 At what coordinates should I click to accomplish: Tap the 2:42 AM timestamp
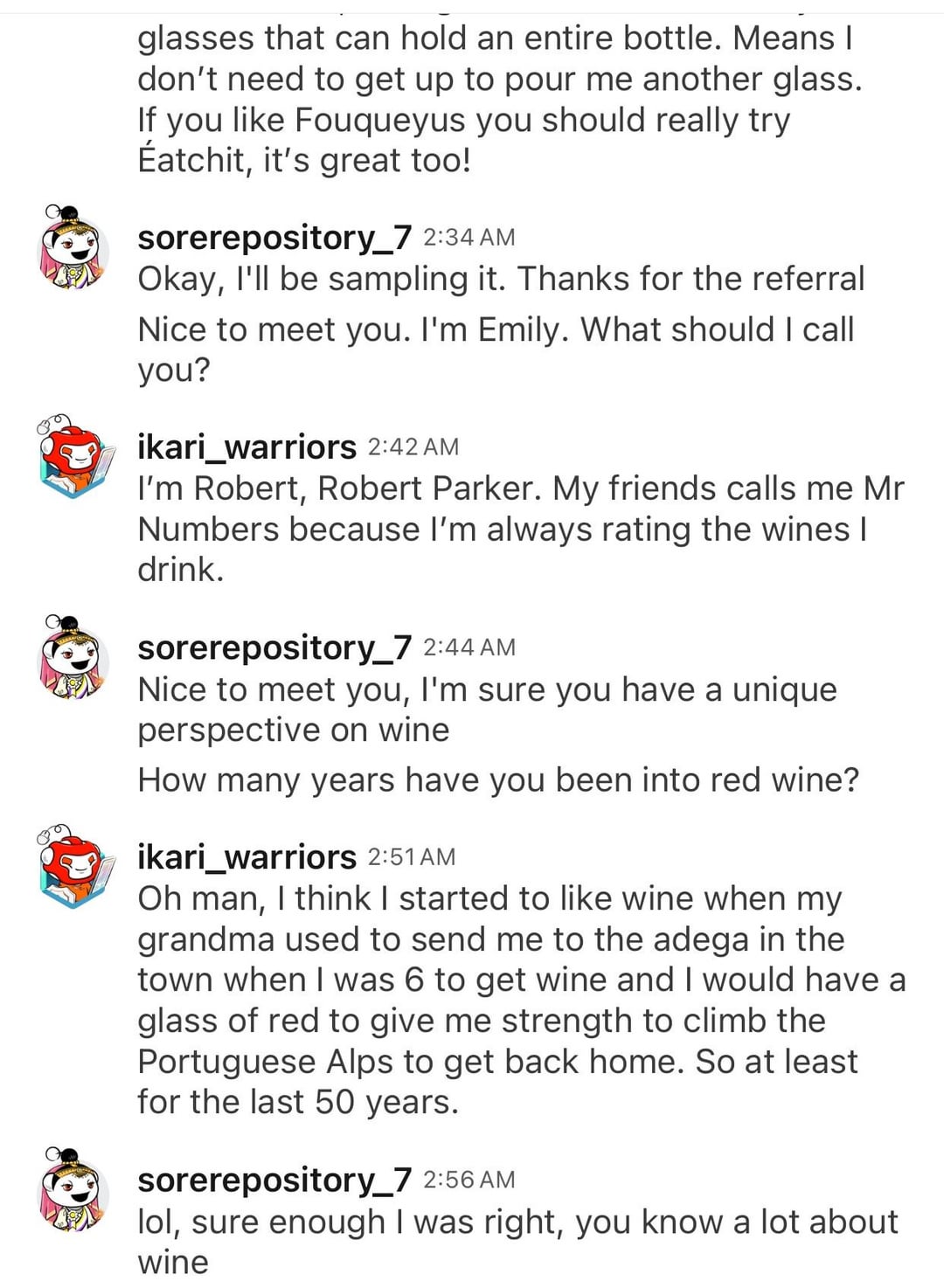pos(413,447)
